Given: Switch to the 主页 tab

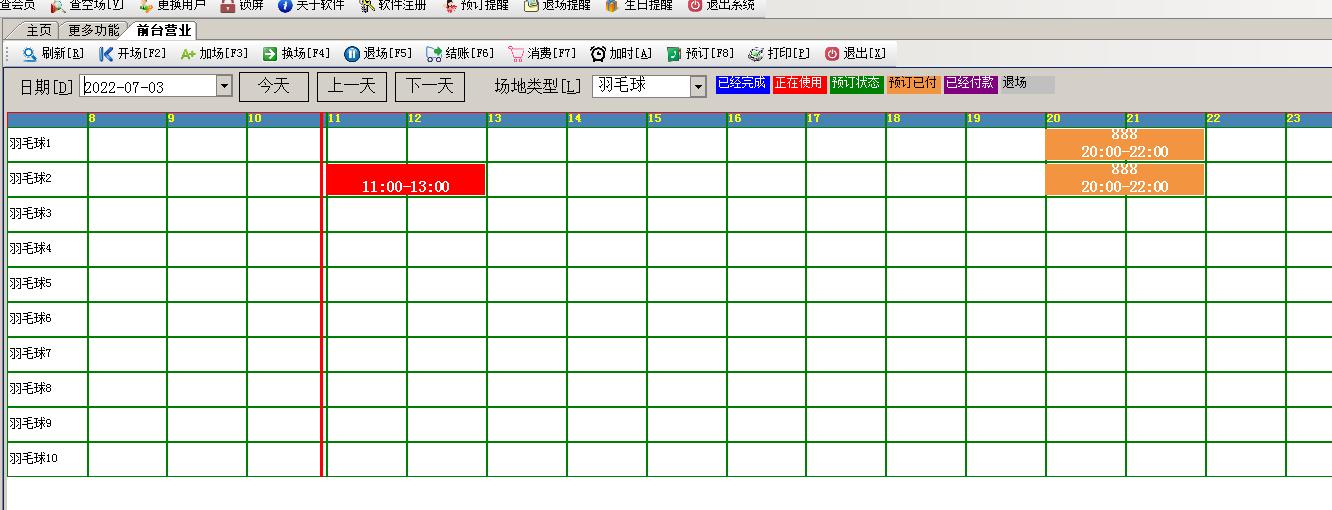Looking at the screenshot, I should [x=39, y=31].
